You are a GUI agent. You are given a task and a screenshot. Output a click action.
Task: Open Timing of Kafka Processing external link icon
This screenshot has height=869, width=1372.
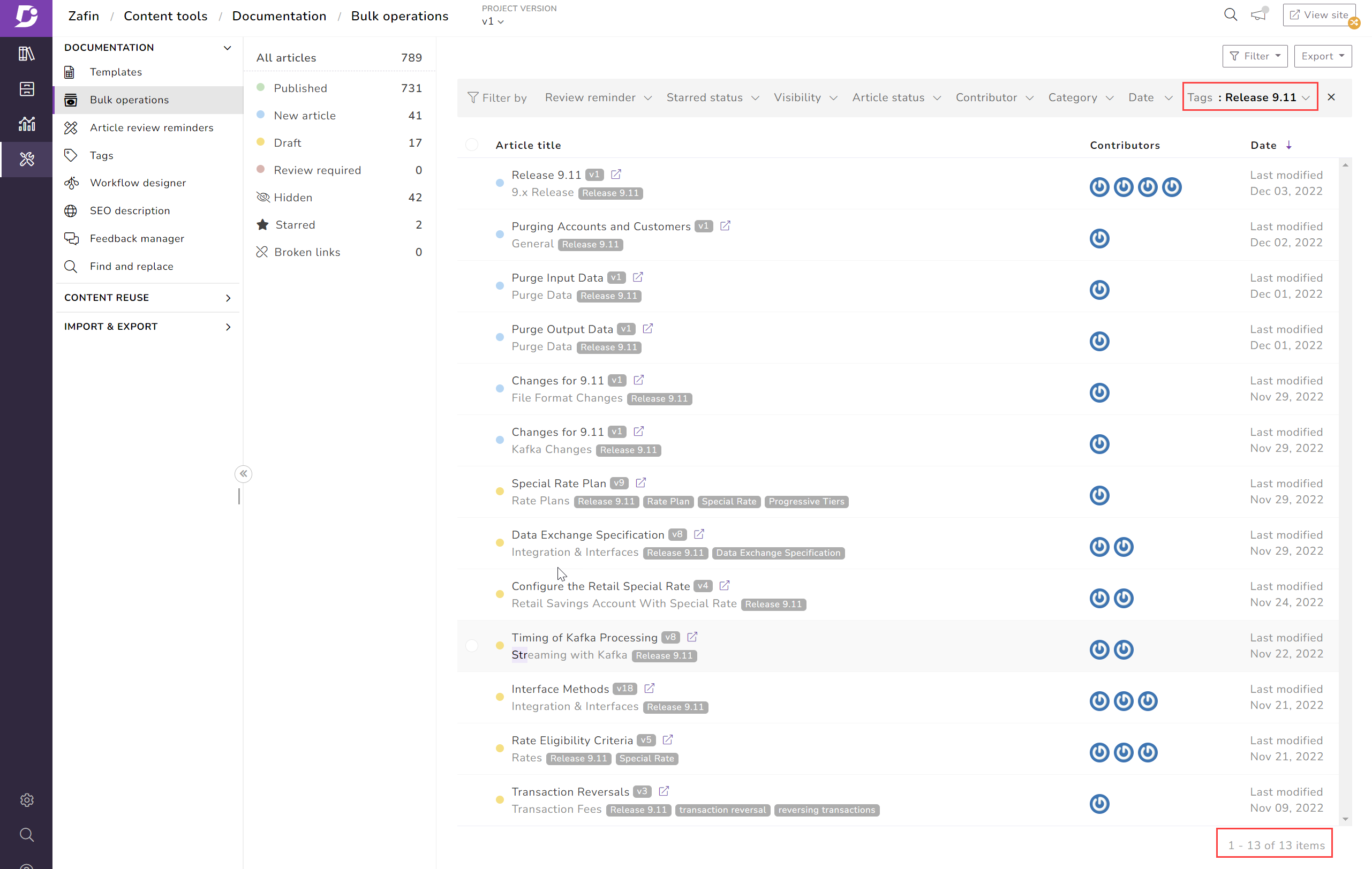[692, 637]
